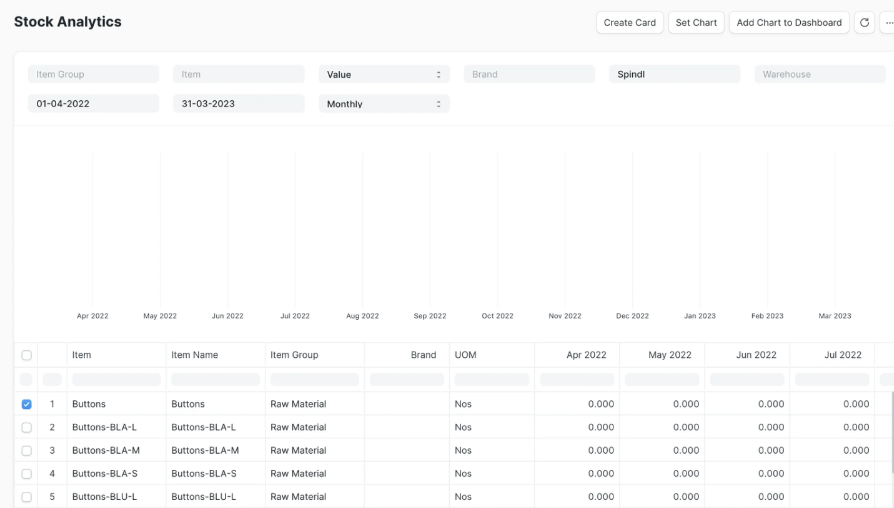Expand the Monthly range dropdown
894x508 pixels.
point(384,104)
